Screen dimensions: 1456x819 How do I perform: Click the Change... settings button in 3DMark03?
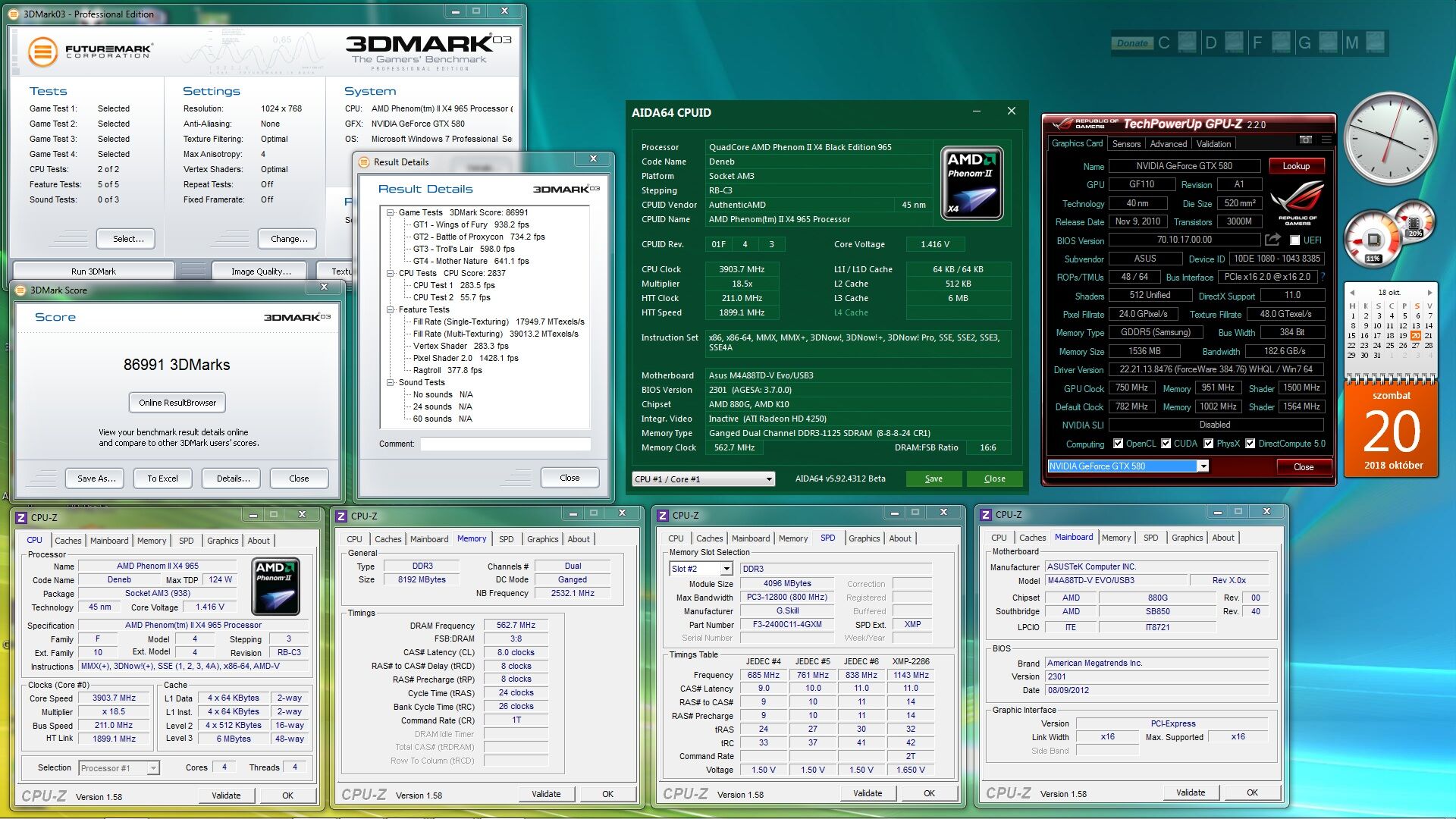pyautogui.click(x=289, y=239)
